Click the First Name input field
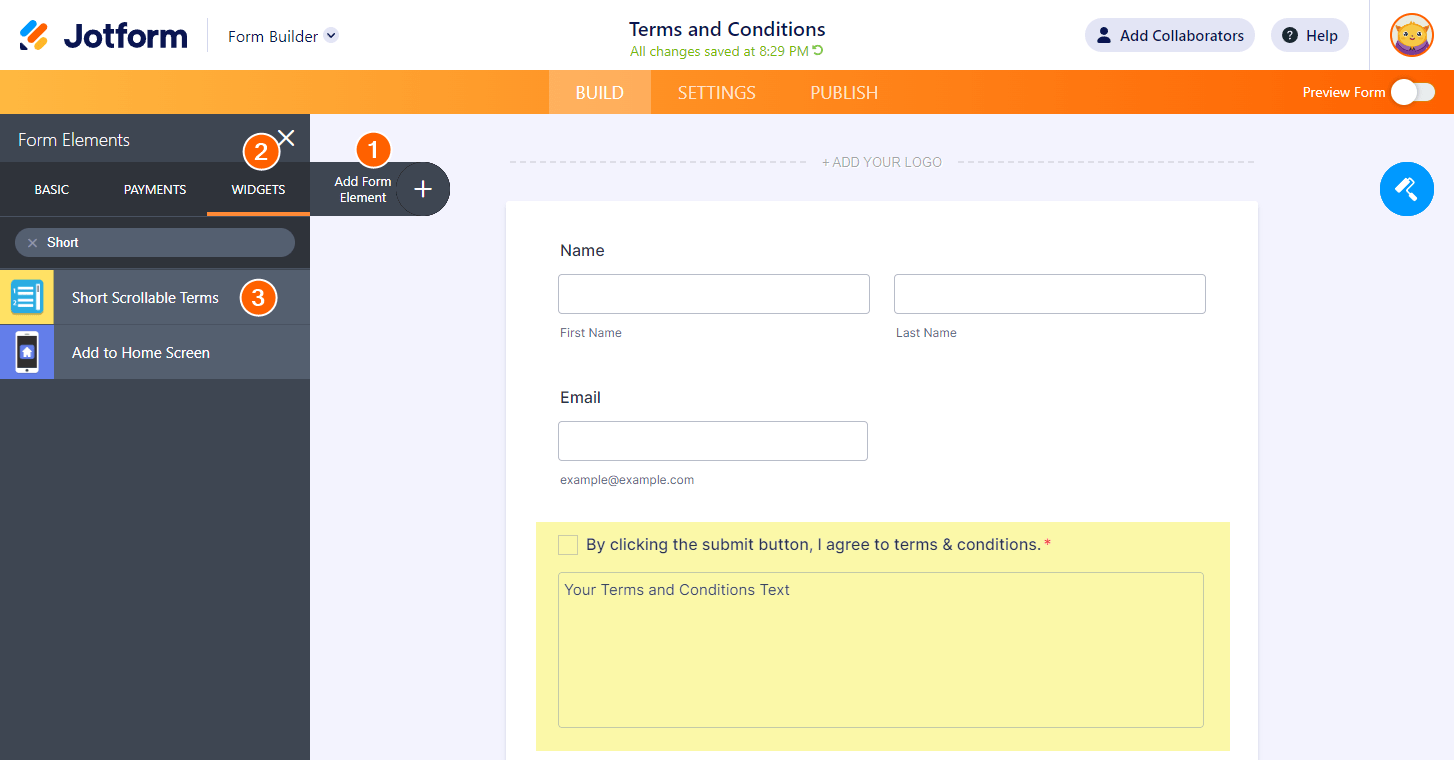The height and width of the screenshot is (760, 1454). point(713,294)
